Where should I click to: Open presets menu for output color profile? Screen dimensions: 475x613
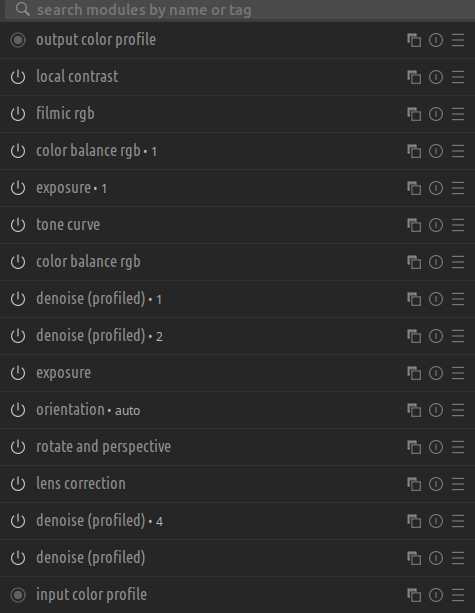click(458, 40)
